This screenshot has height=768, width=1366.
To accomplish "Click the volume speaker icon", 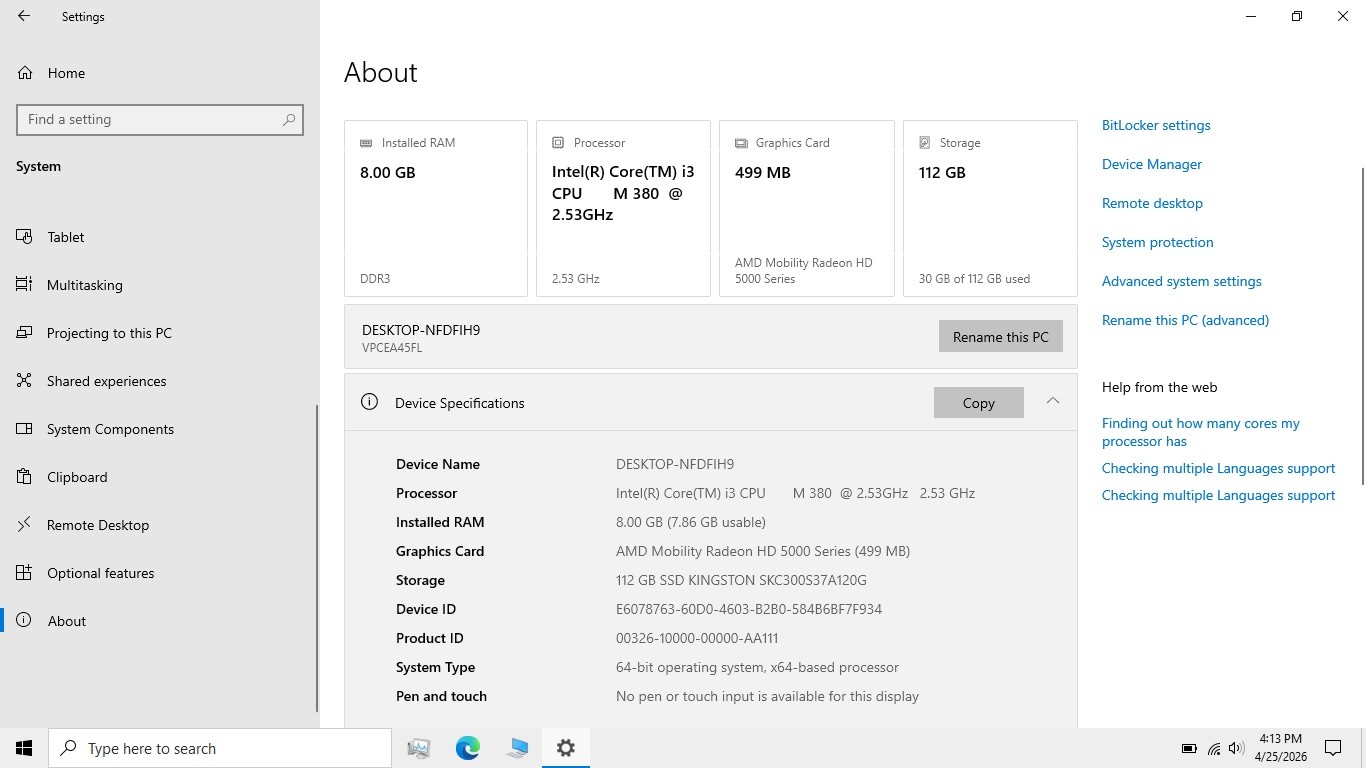I will pos(1236,748).
